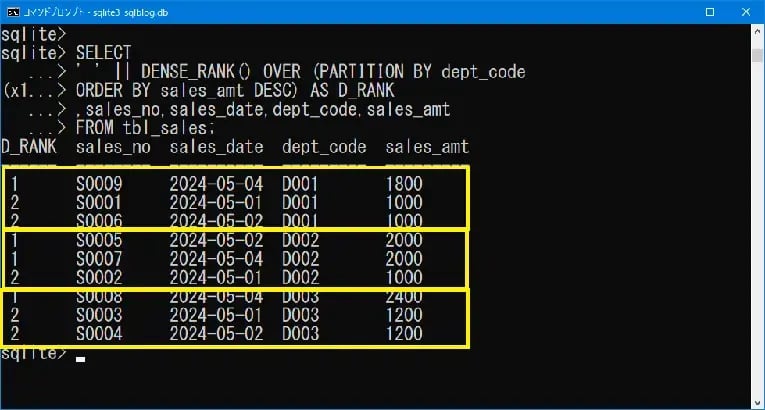Click sales number S0005 in results
765x410 pixels.
pyautogui.click(x=100, y=240)
